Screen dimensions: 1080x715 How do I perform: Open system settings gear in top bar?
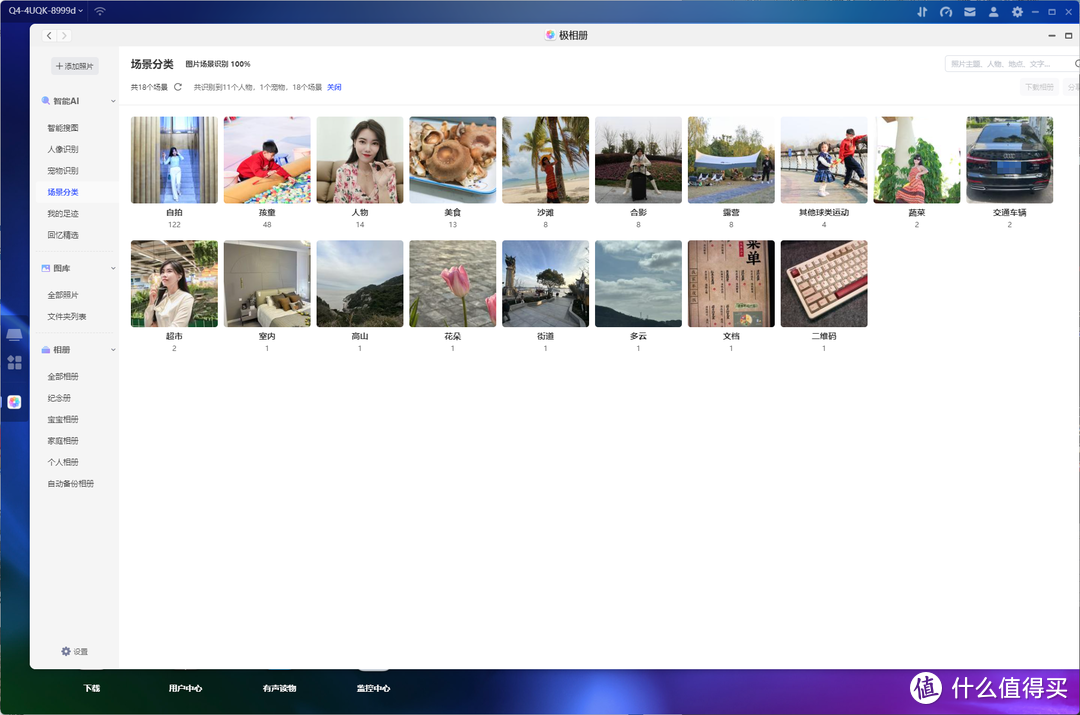point(1017,12)
